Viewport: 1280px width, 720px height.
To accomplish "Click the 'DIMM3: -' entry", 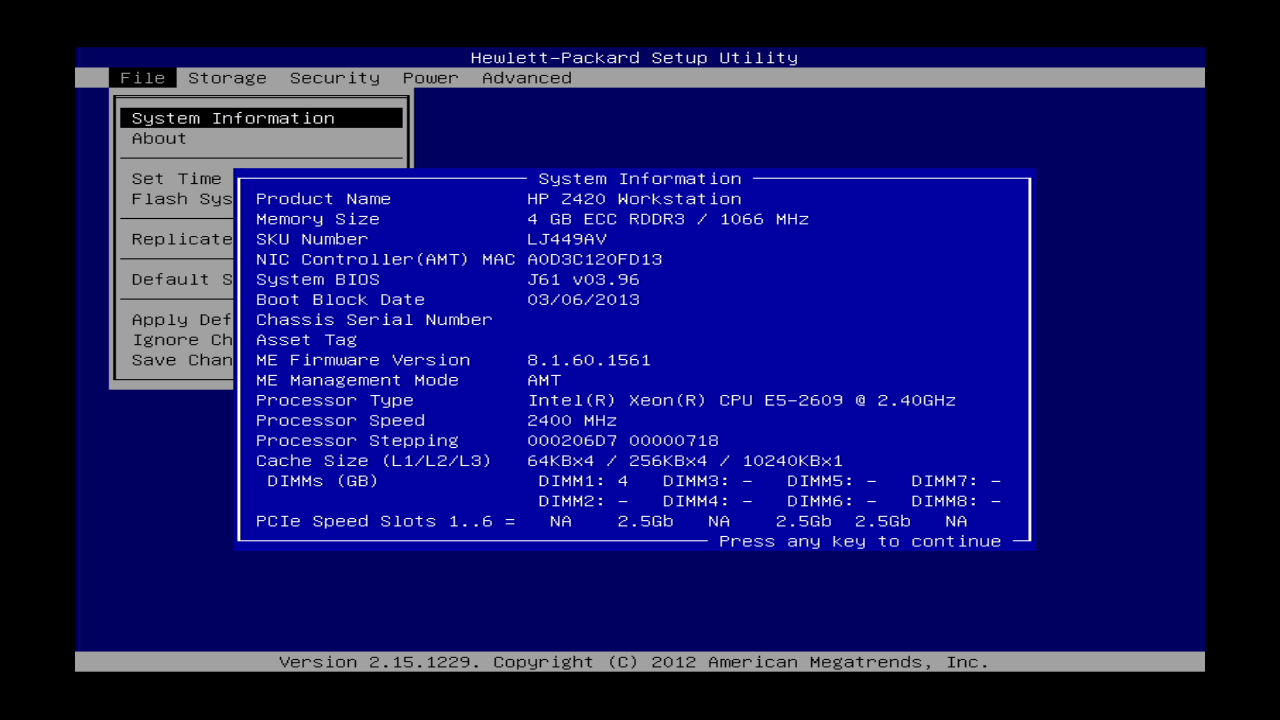I will 708,481.
